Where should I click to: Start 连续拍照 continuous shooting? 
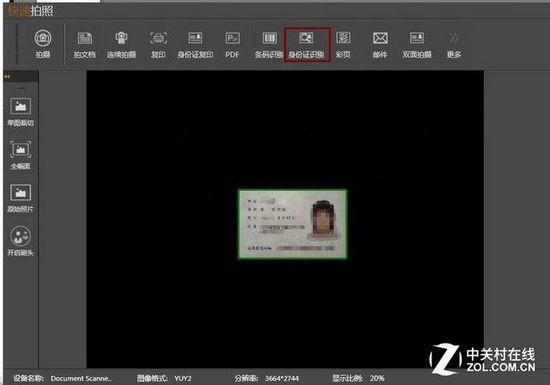[121, 45]
